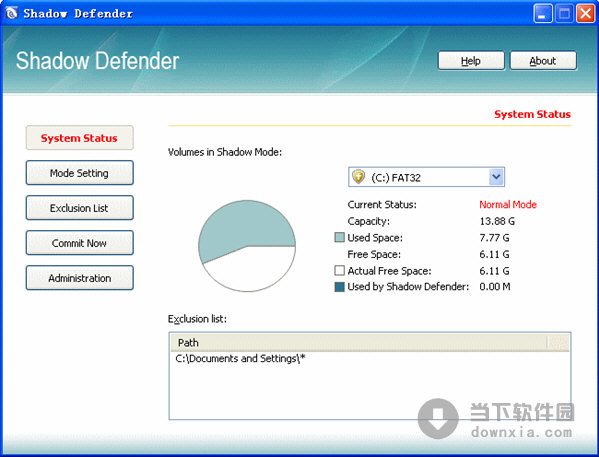Click the Shadow Defender title bar icon
Viewport: 599px width, 457px height.
coord(11,13)
